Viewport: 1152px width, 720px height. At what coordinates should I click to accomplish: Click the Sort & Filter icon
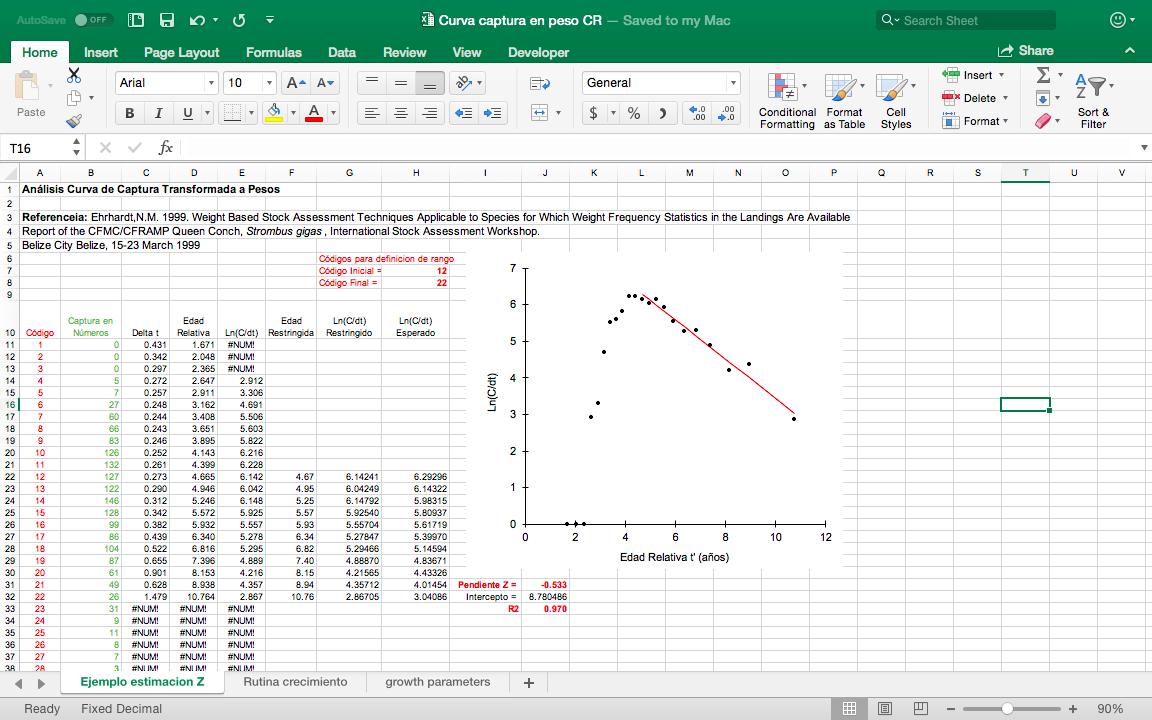pyautogui.click(x=1093, y=101)
